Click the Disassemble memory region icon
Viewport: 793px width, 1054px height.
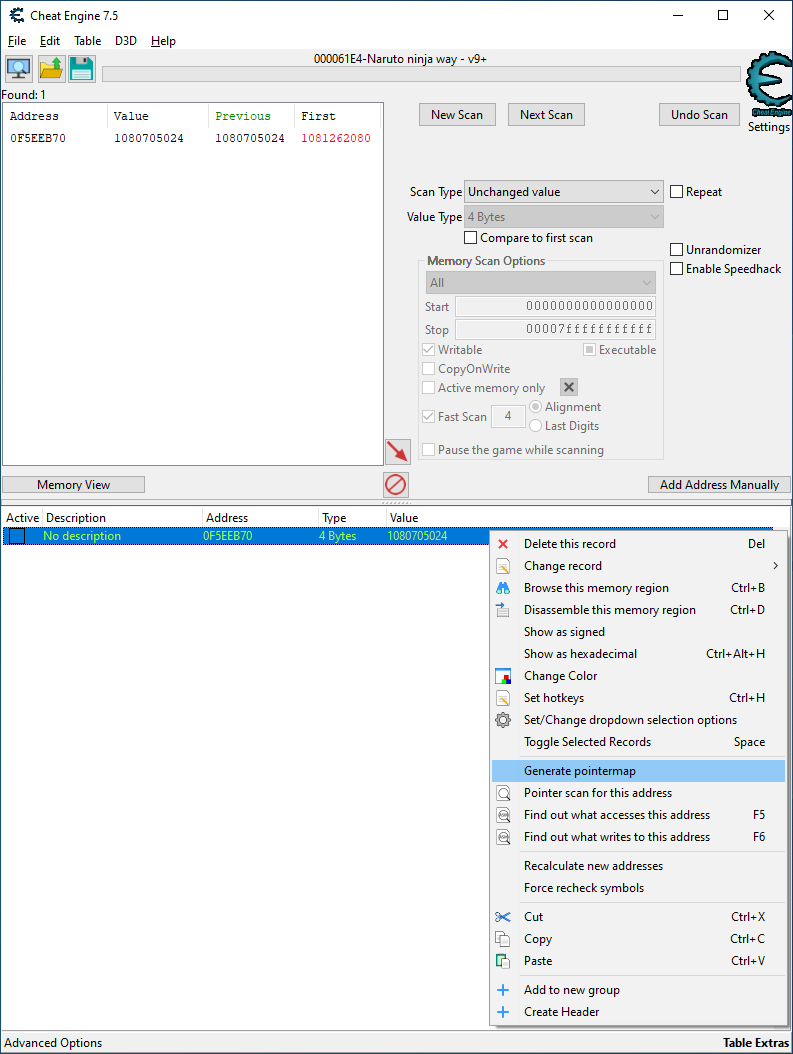(x=503, y=610)
